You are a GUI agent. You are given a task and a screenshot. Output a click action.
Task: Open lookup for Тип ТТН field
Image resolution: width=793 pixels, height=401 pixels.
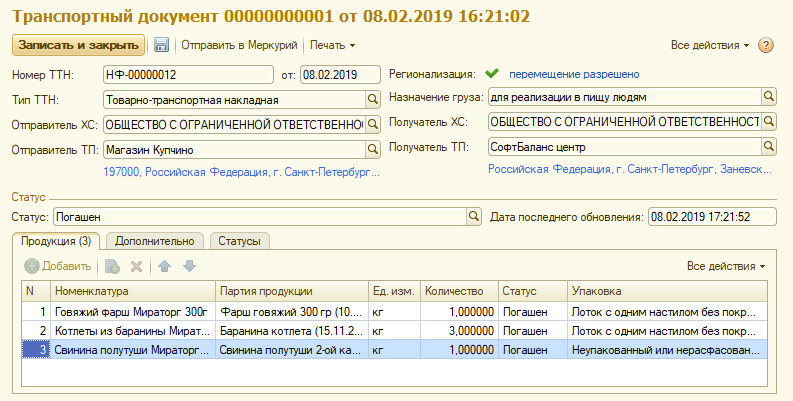[372, 99]
